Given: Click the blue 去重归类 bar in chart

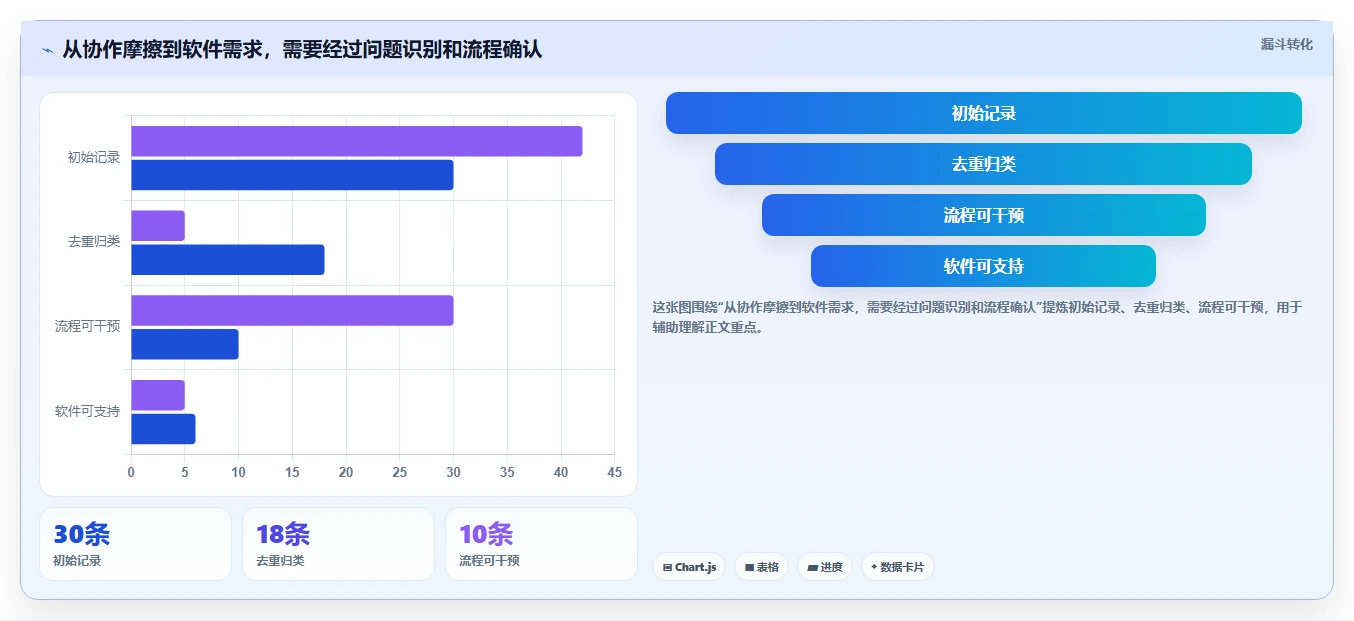Looking at the screenshot, I should pyautogui.click(x=228, y=260).
